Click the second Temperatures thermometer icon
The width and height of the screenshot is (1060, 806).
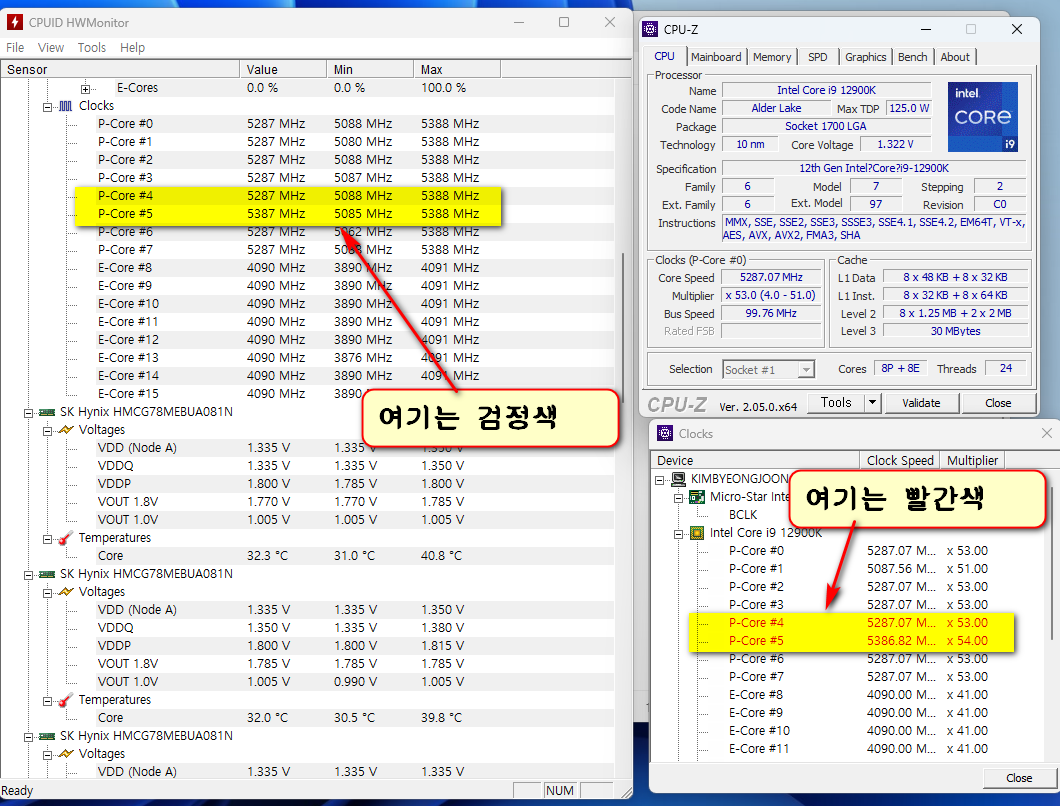coord(66,700)
